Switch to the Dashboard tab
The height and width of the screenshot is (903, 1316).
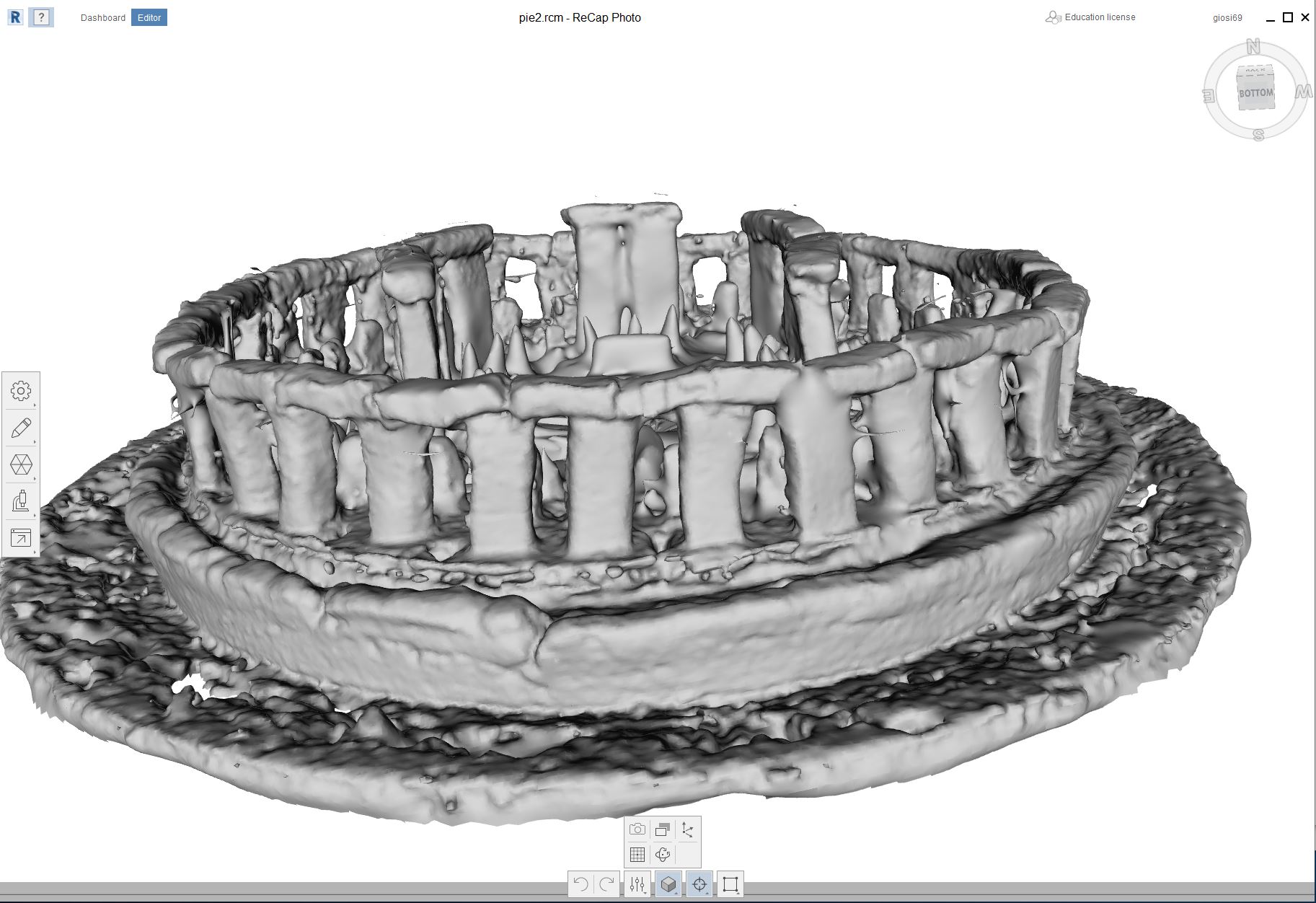tap(103, 17)
